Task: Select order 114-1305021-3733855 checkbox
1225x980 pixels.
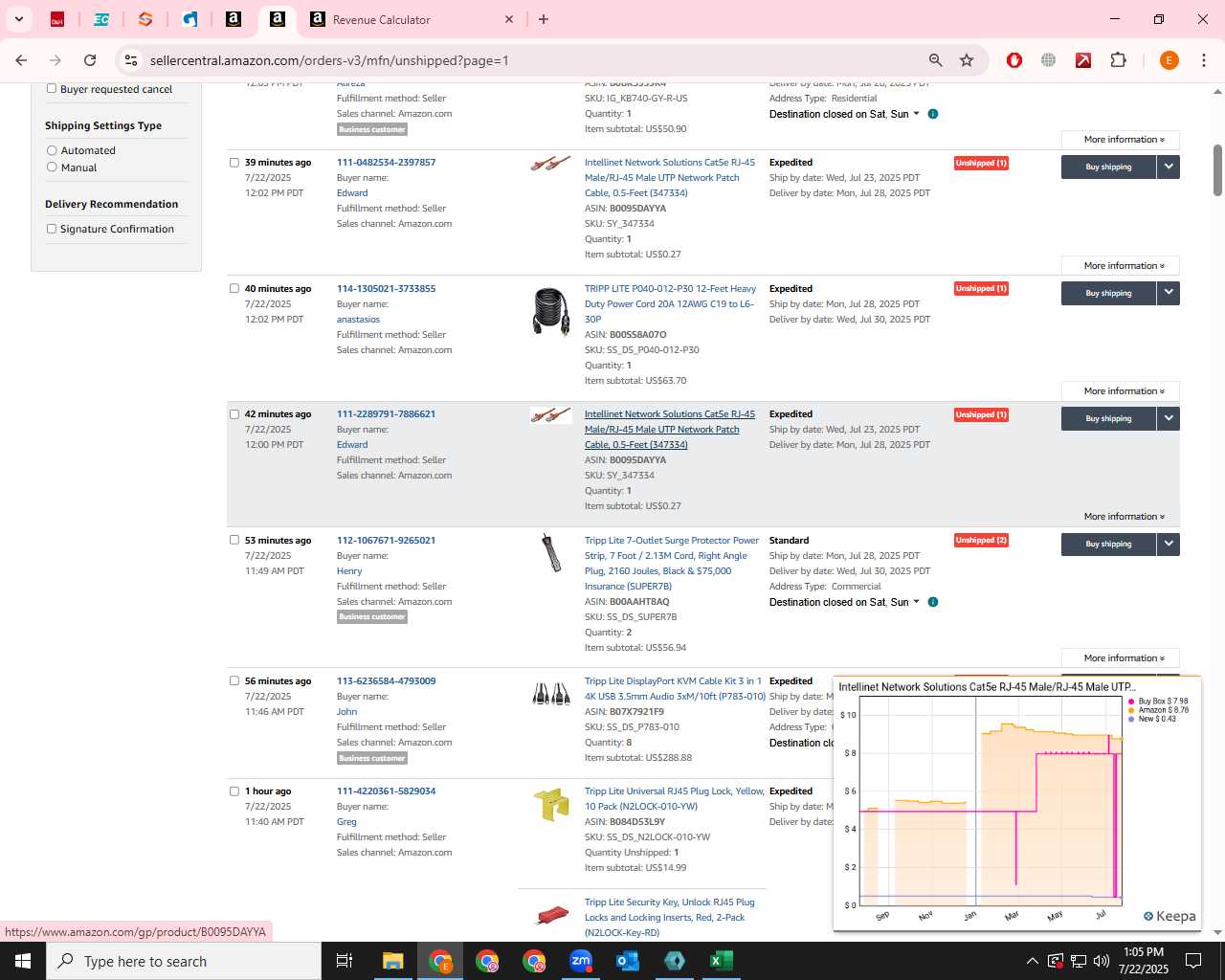Action: point(234,288)
